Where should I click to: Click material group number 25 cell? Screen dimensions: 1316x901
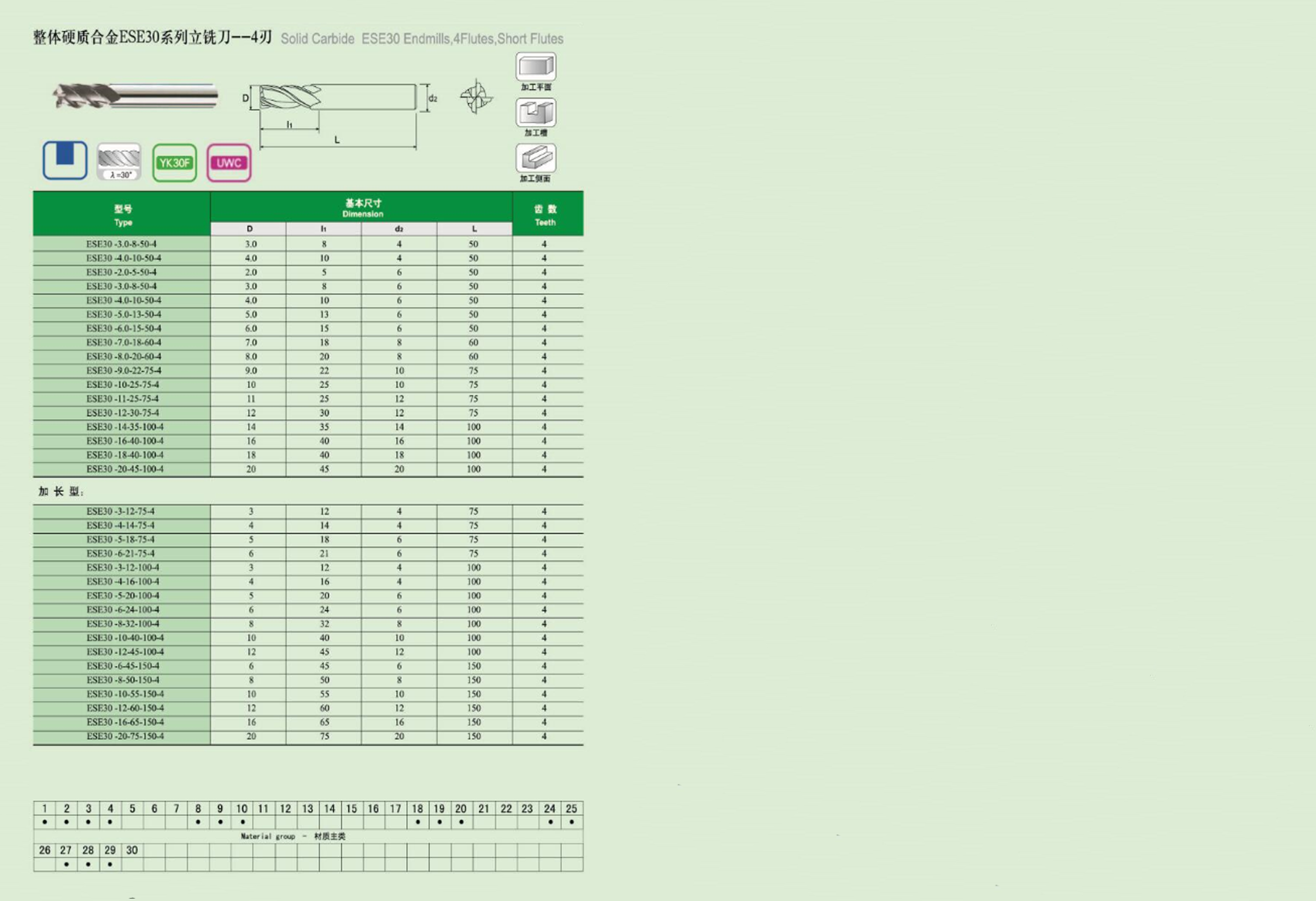[571, 809]
